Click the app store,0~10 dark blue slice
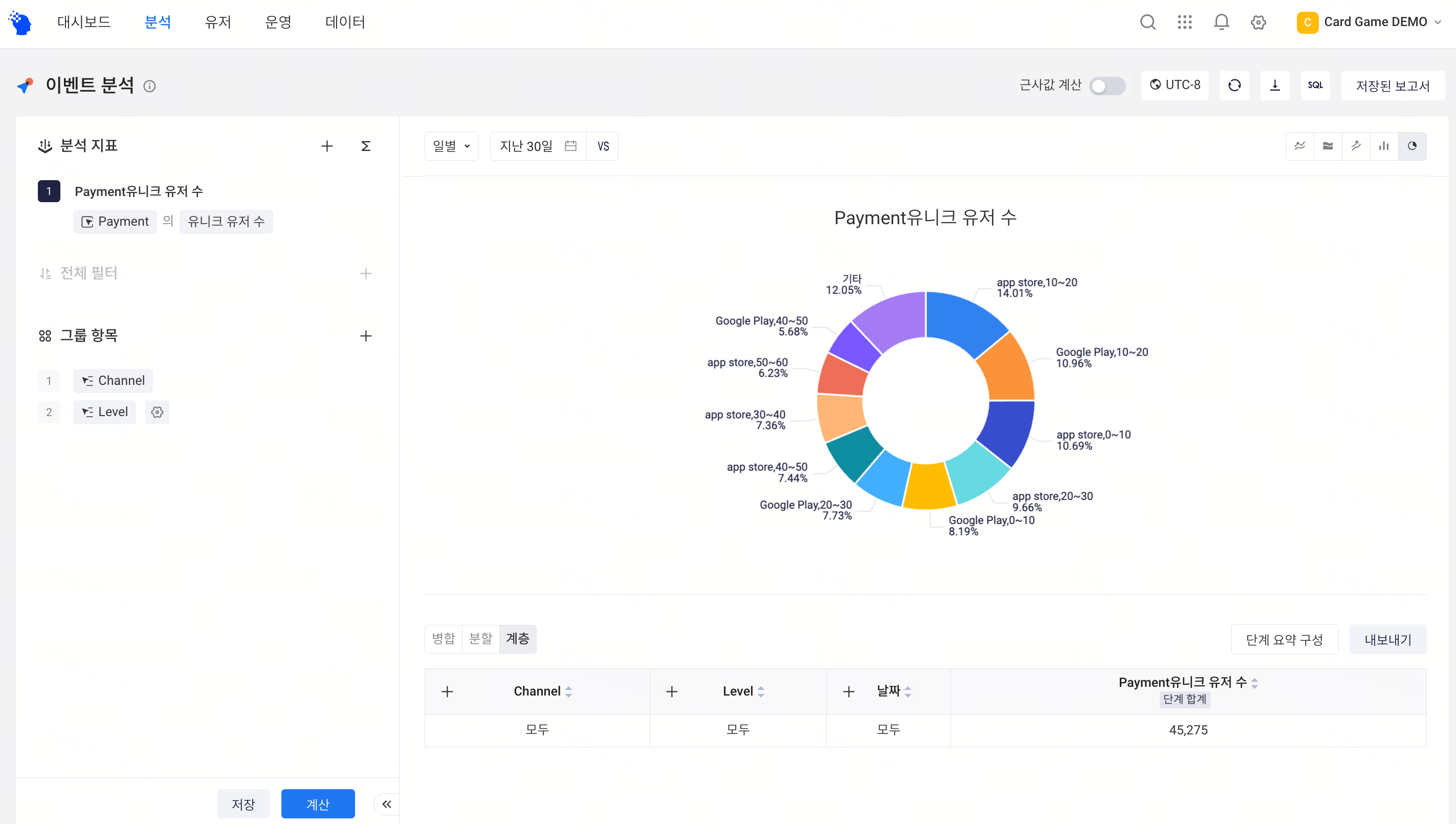The height and width of the screenshot is (824, 1456). click(1008, 429)
